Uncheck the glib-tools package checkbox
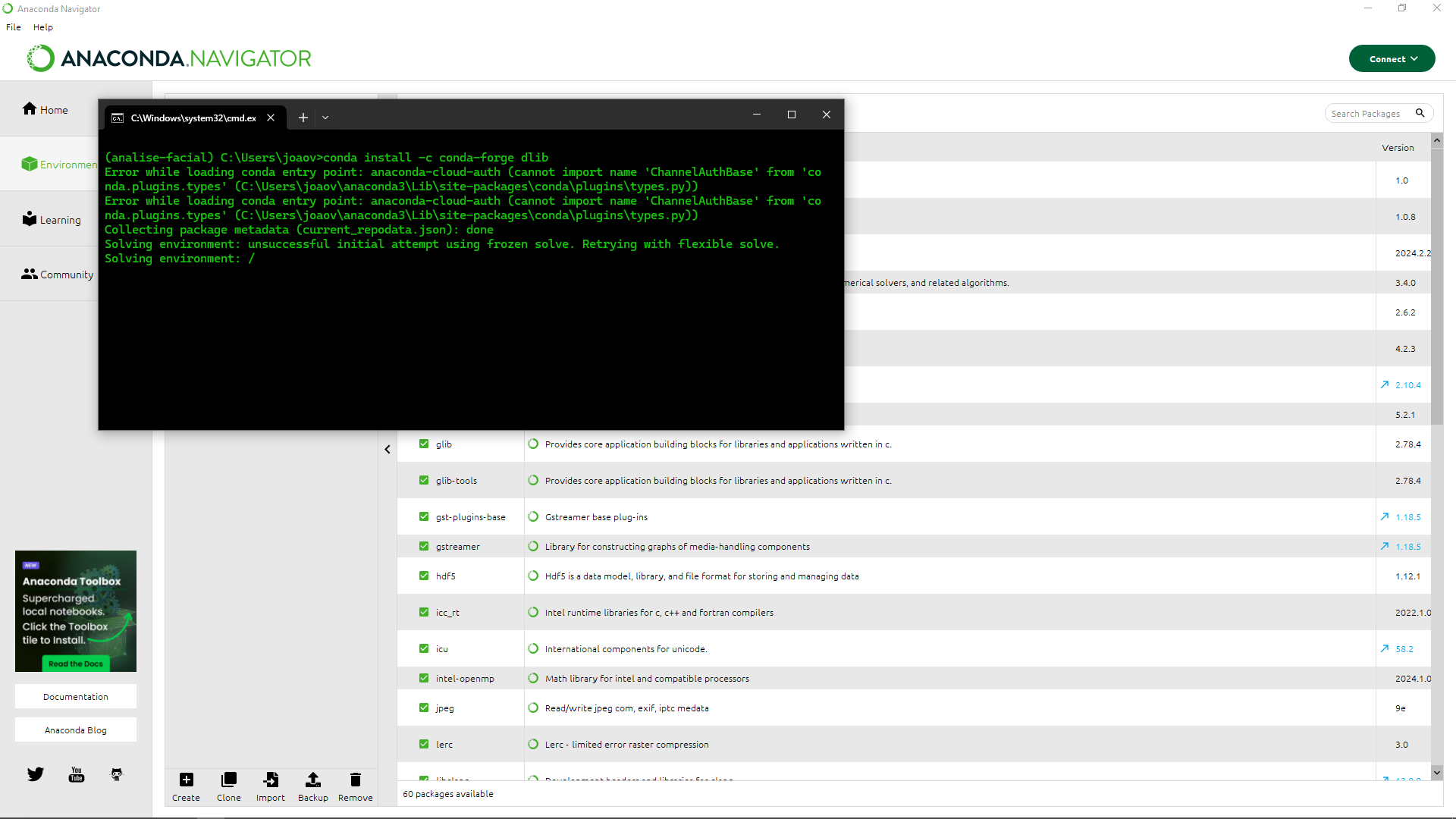 [424, 481]
